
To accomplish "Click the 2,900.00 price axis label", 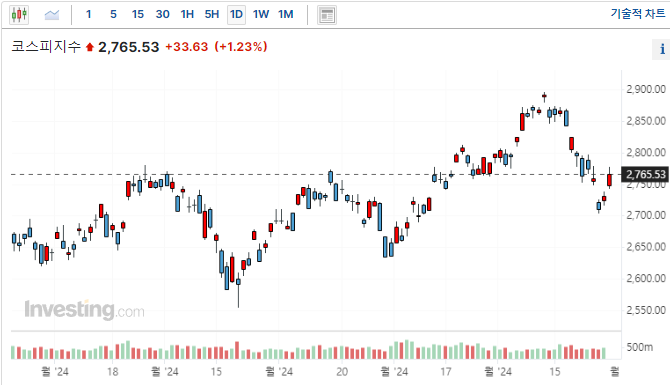I will (646, 89).
